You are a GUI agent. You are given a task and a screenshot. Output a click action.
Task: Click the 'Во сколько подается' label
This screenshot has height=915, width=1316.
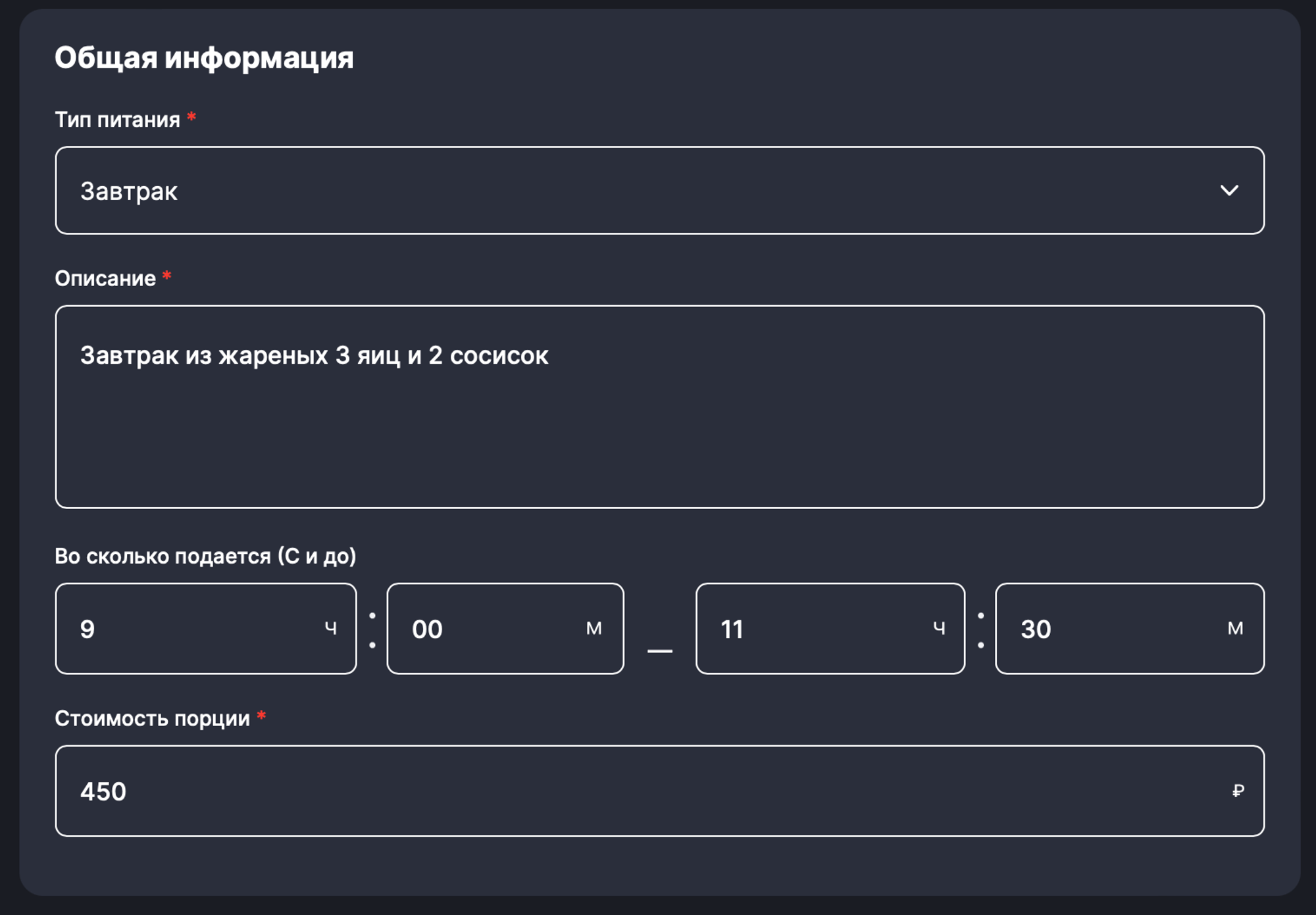tap(205, 556)
